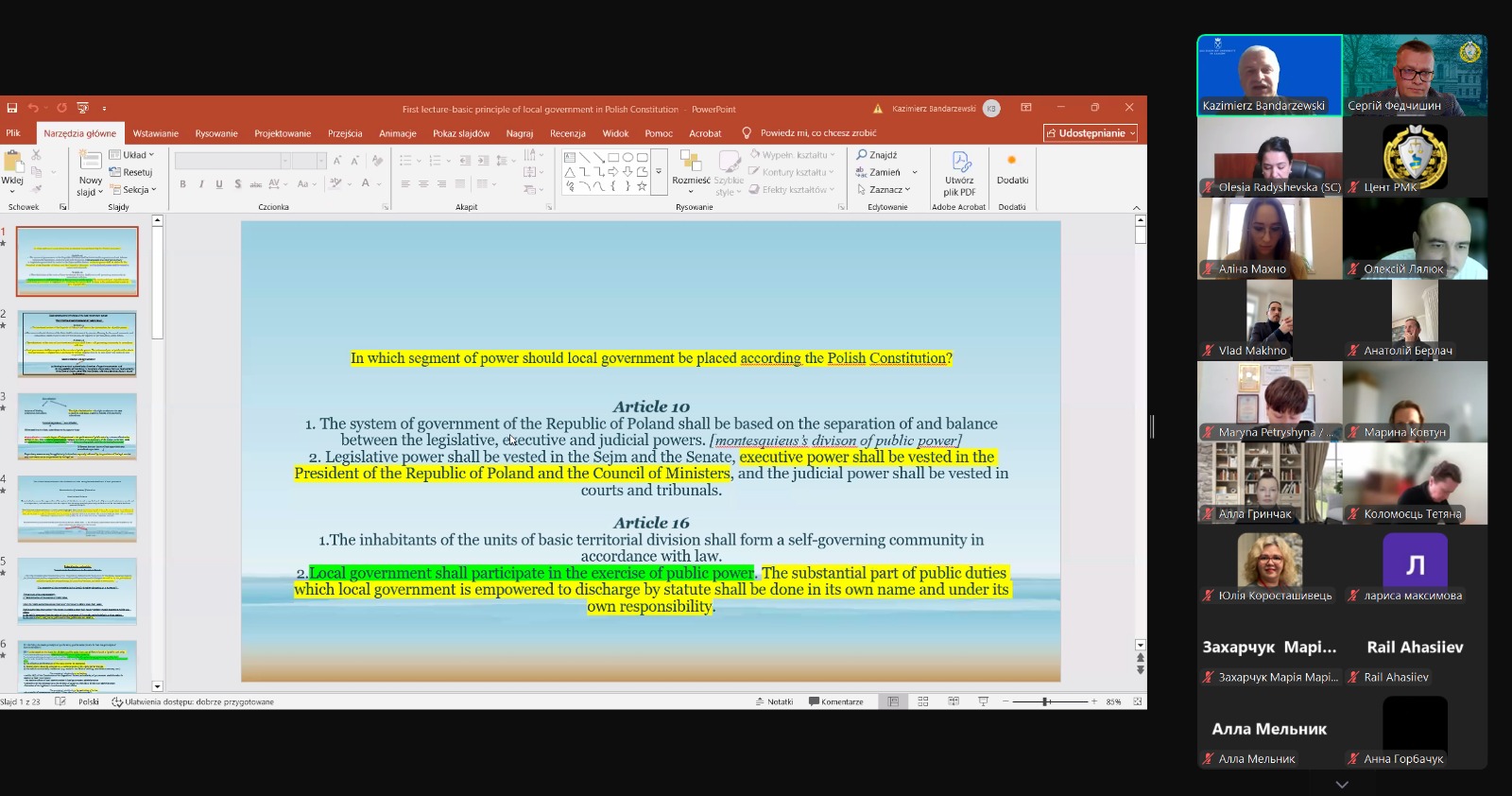Expand the Układ layout dropdown
This screenshot has height=796, width=1512.
(x=132, y=155)
